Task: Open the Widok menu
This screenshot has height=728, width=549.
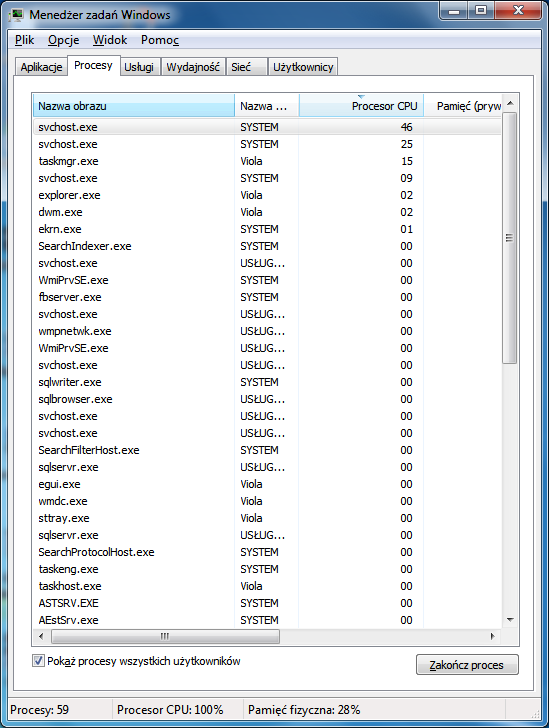Action: click(110, 40)
